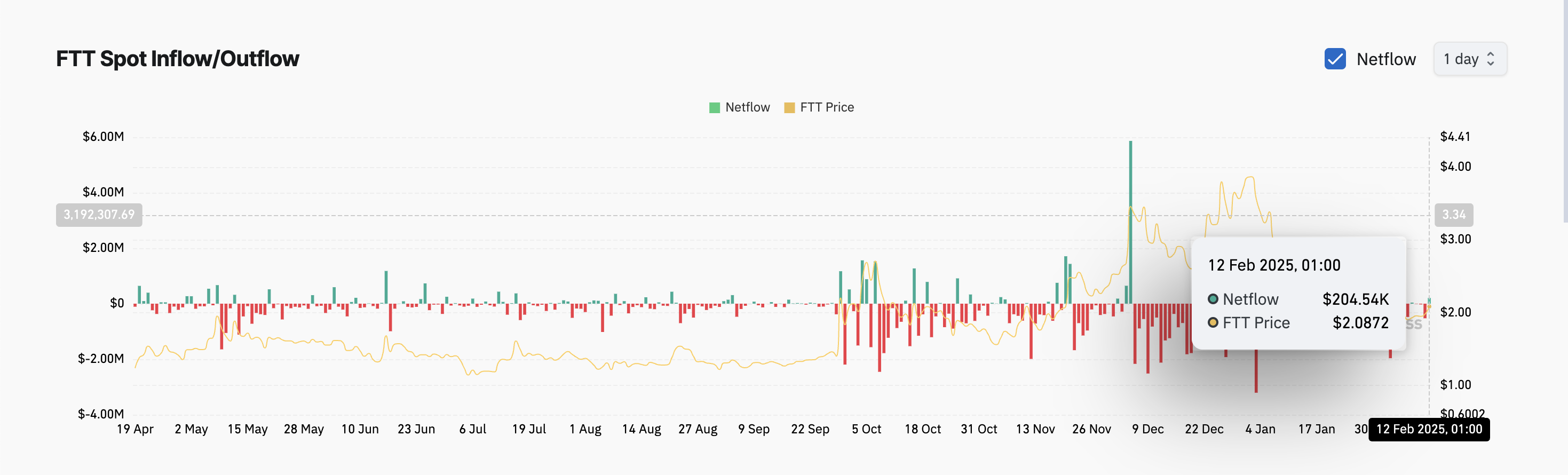Image resolution: width=1568 pixels, height=475 pixels.
Task: Click the Netflow marker circle in tooltip
Action: [x=1213, y=299]
